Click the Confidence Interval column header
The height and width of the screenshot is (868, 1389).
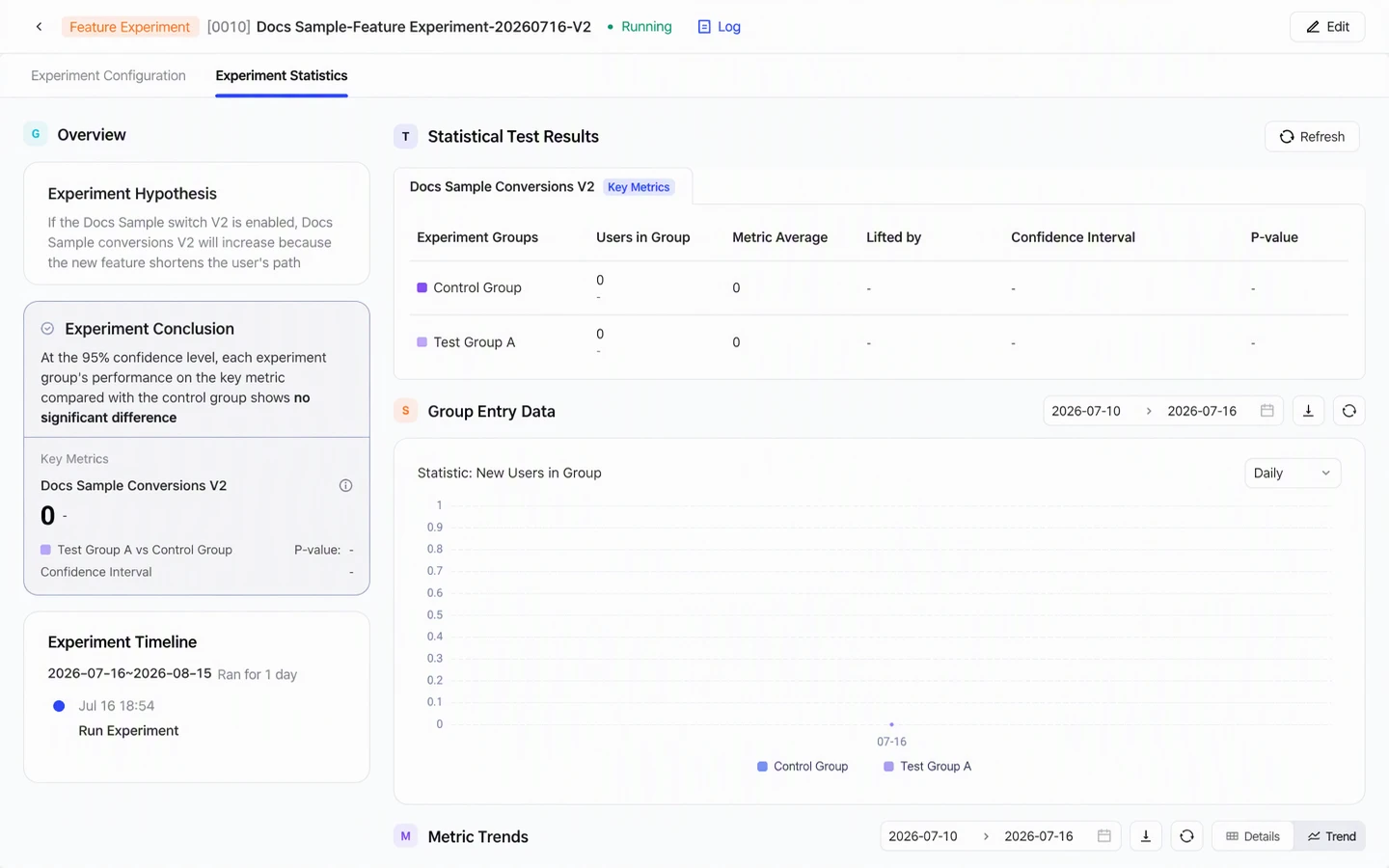pos(1073,237)
